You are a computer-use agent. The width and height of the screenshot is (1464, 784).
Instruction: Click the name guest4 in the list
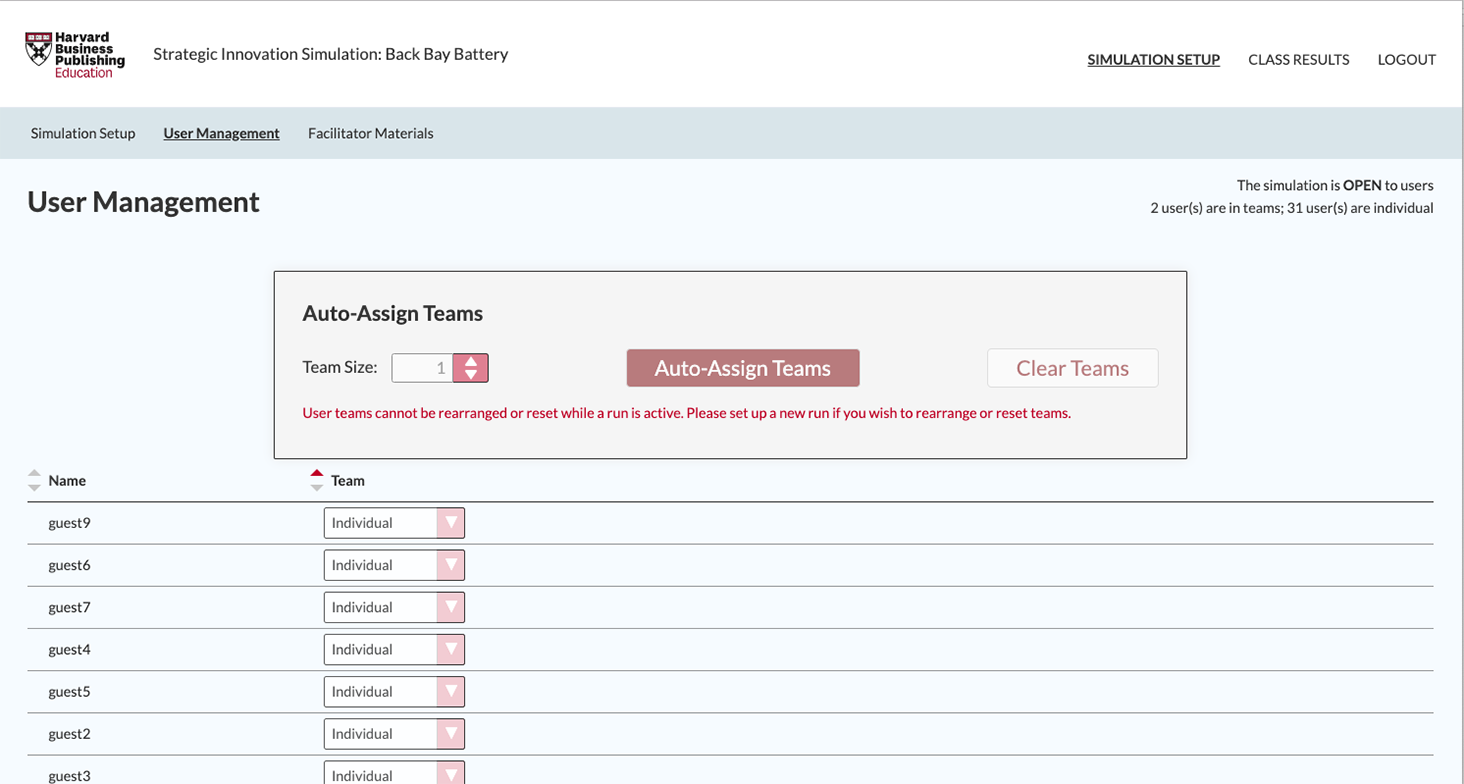(x=70, y=649)
